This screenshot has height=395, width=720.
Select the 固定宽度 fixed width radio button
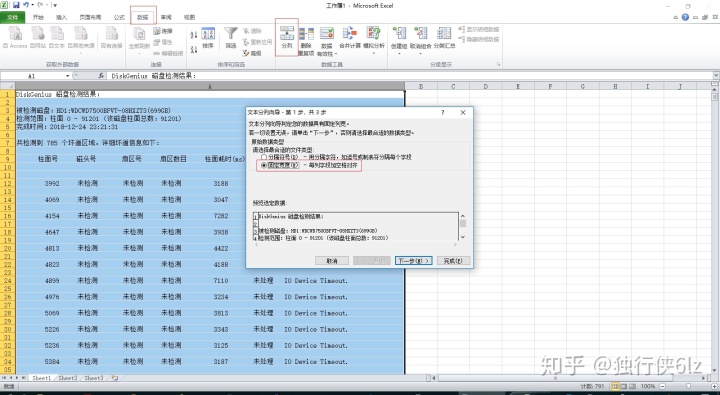click(x=264, y=165)
